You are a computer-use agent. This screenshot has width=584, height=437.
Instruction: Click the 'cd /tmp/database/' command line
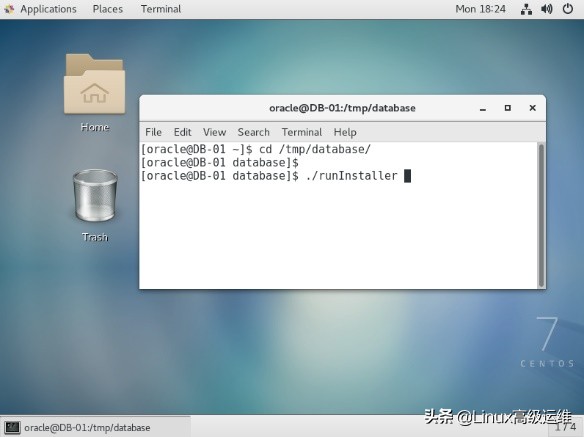315,149
